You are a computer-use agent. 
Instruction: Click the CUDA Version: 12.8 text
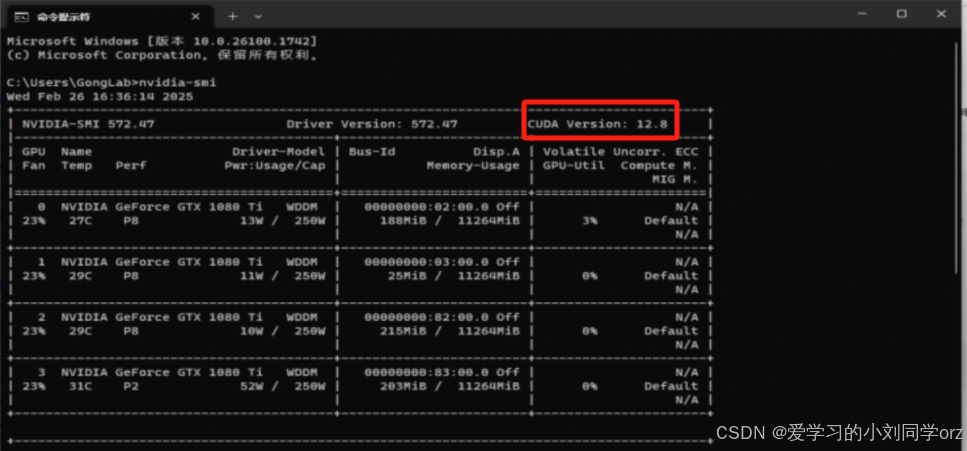coord(598,124)
